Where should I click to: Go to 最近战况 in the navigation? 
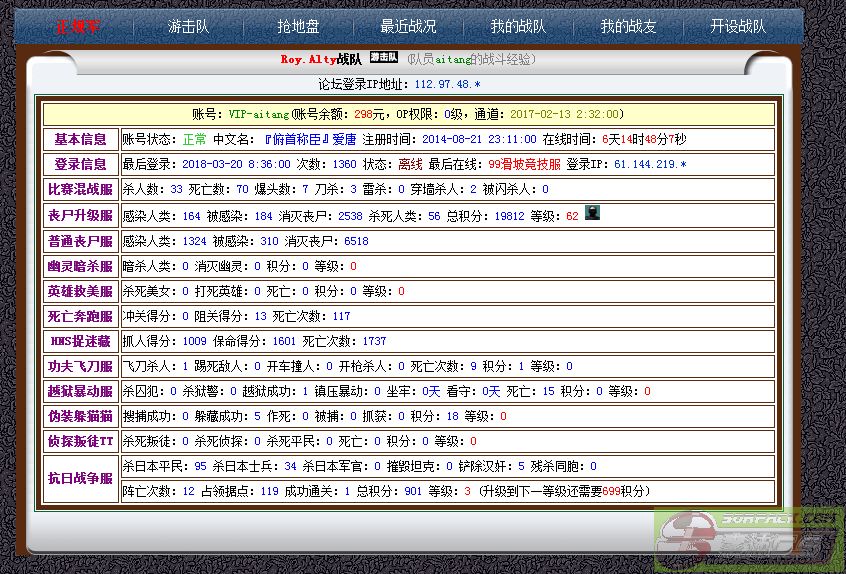click(x=408, y=27)
